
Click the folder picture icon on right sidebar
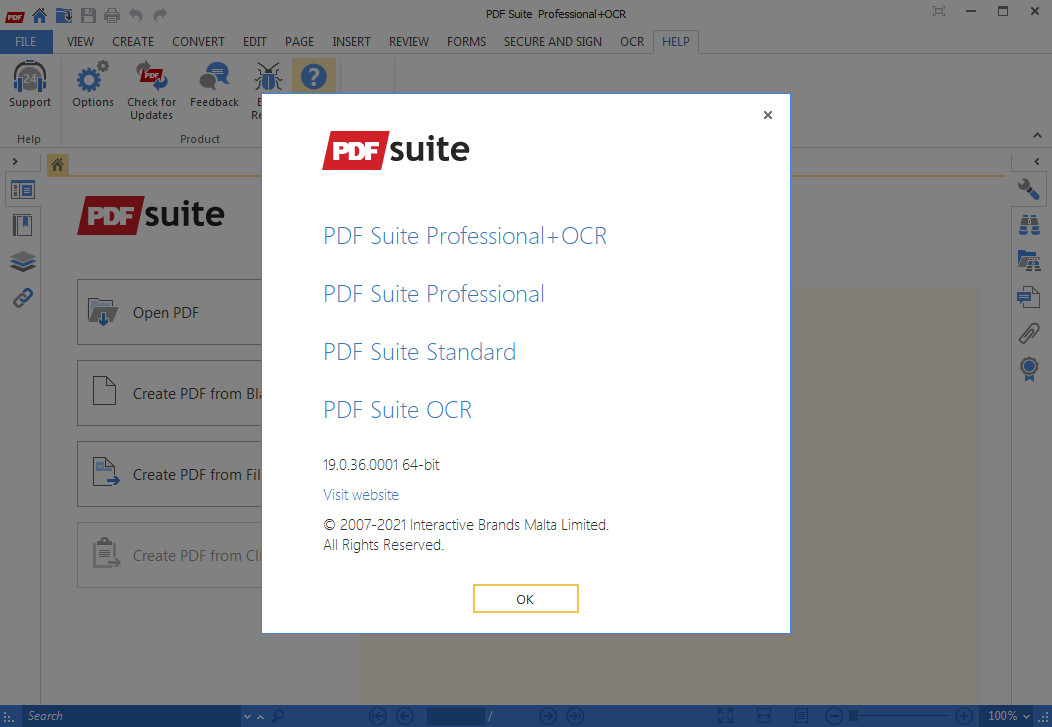[1029, 260]
